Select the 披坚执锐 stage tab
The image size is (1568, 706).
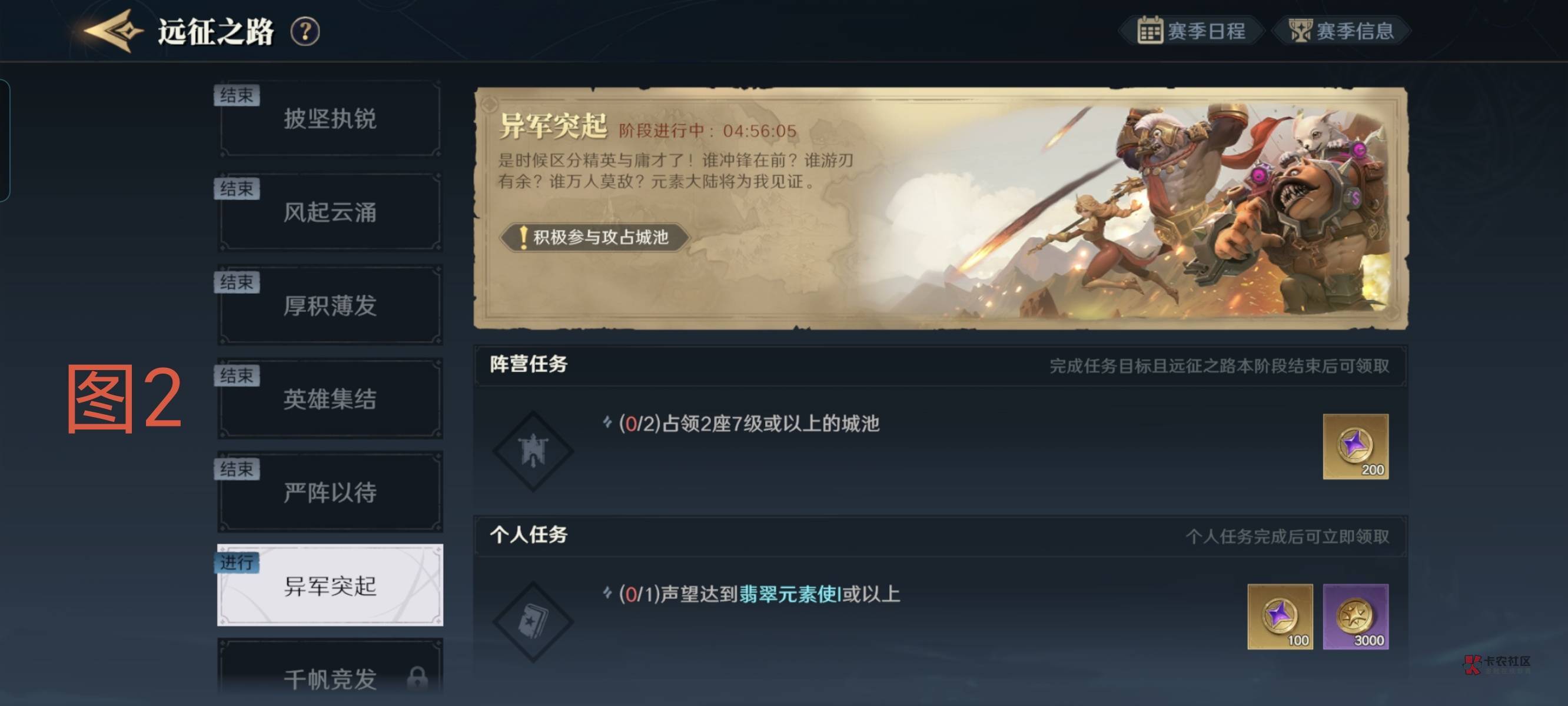pos(330,118)
